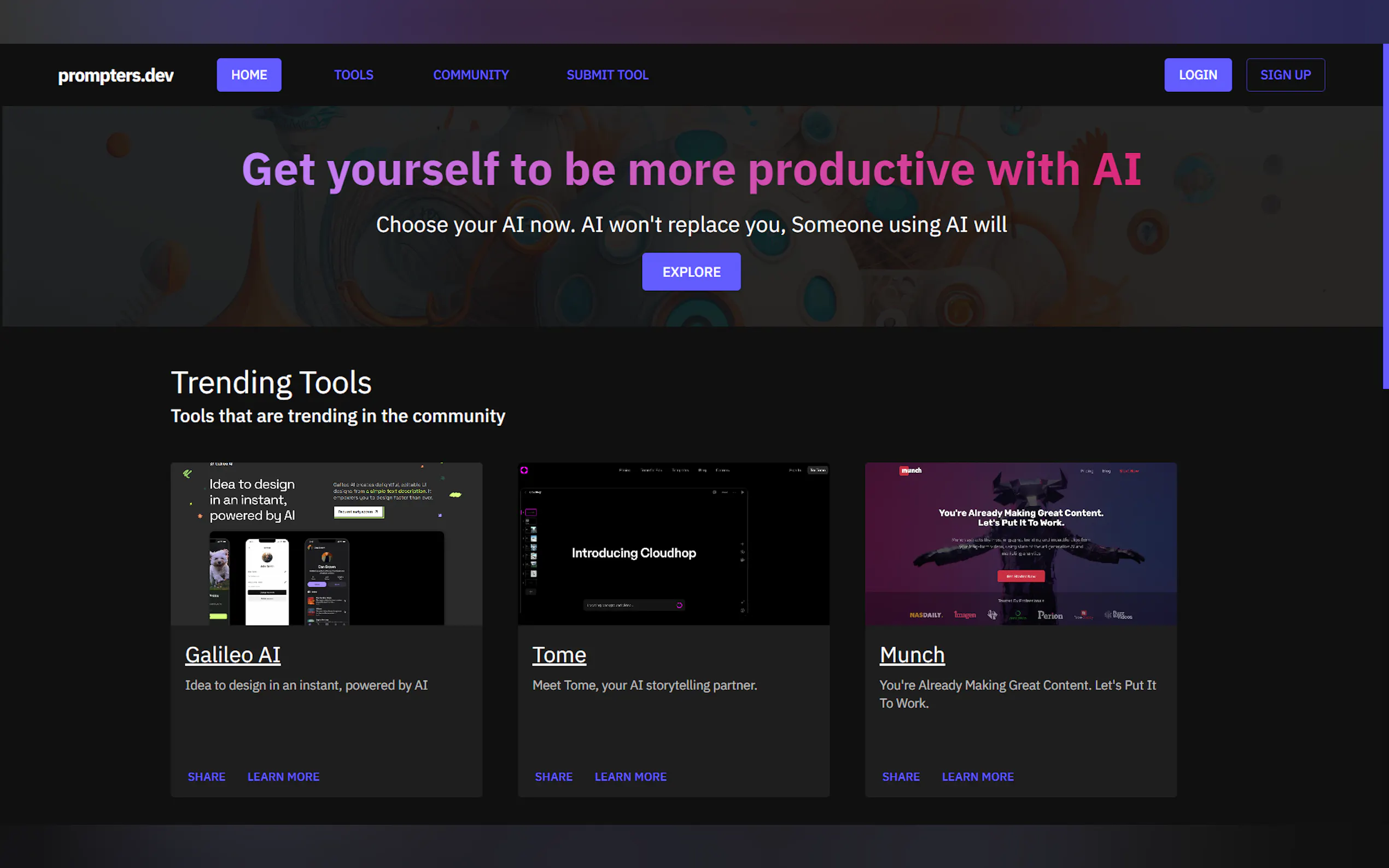This screenshot has width=1389, height=868.
Task: Click the SIGN UP button
Action: pos(1286,75)
